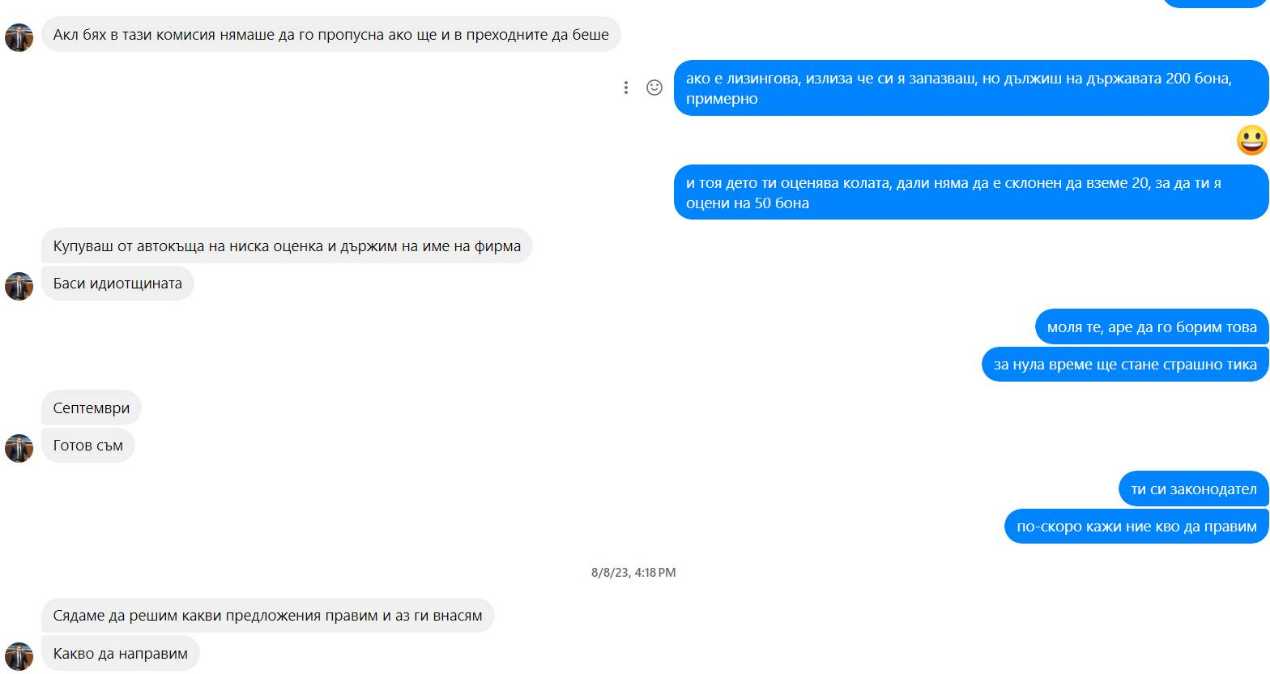
Task: Click the 'за нула време ще стане' message
Action: pos(1125,365)
